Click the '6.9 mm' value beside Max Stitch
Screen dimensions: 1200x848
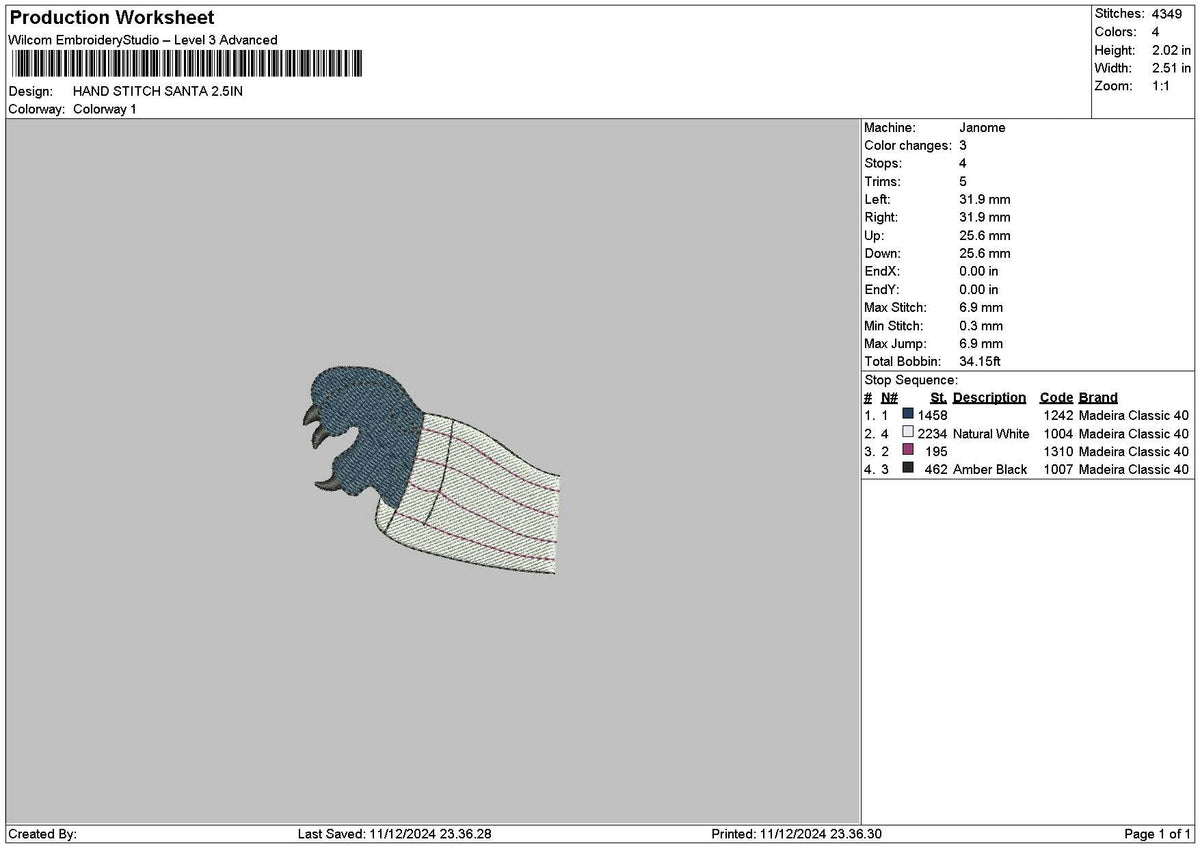coord(981,307)
